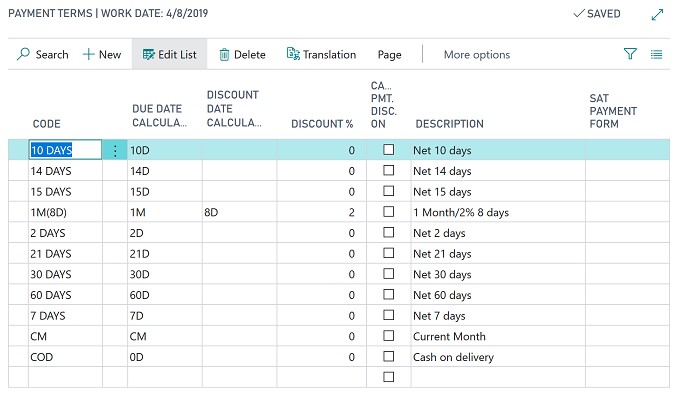Toggle Calc. Pmt. Disc. checkbox for Net 60 days
The height and width of the screenshot is (396, 680).
click(389, 295)
